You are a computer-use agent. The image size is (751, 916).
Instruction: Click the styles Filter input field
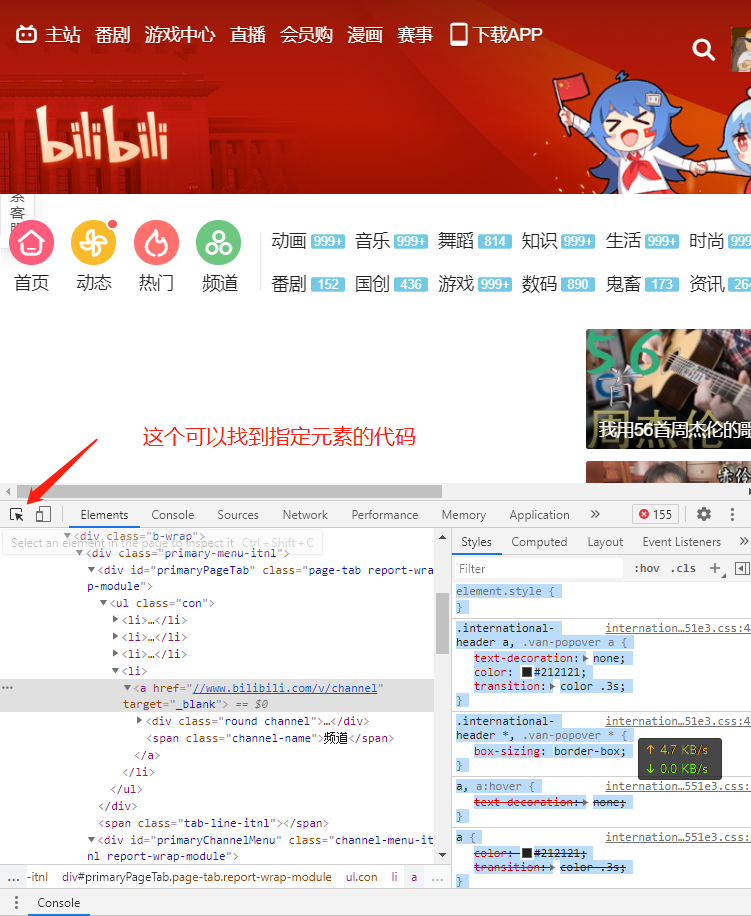tap(538, 568)
